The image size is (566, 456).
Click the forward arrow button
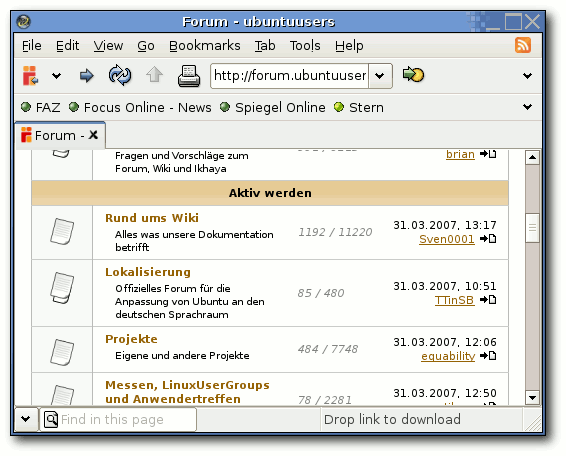point(87,76)
